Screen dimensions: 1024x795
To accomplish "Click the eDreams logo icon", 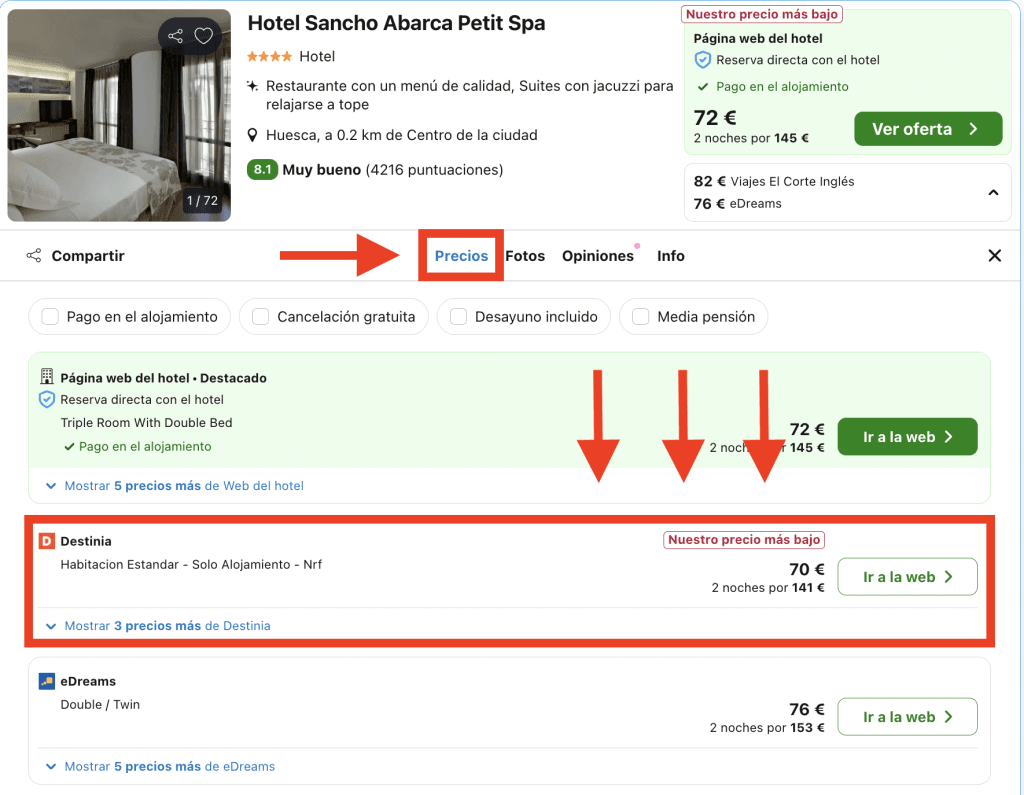I will [x=46, y=681].
